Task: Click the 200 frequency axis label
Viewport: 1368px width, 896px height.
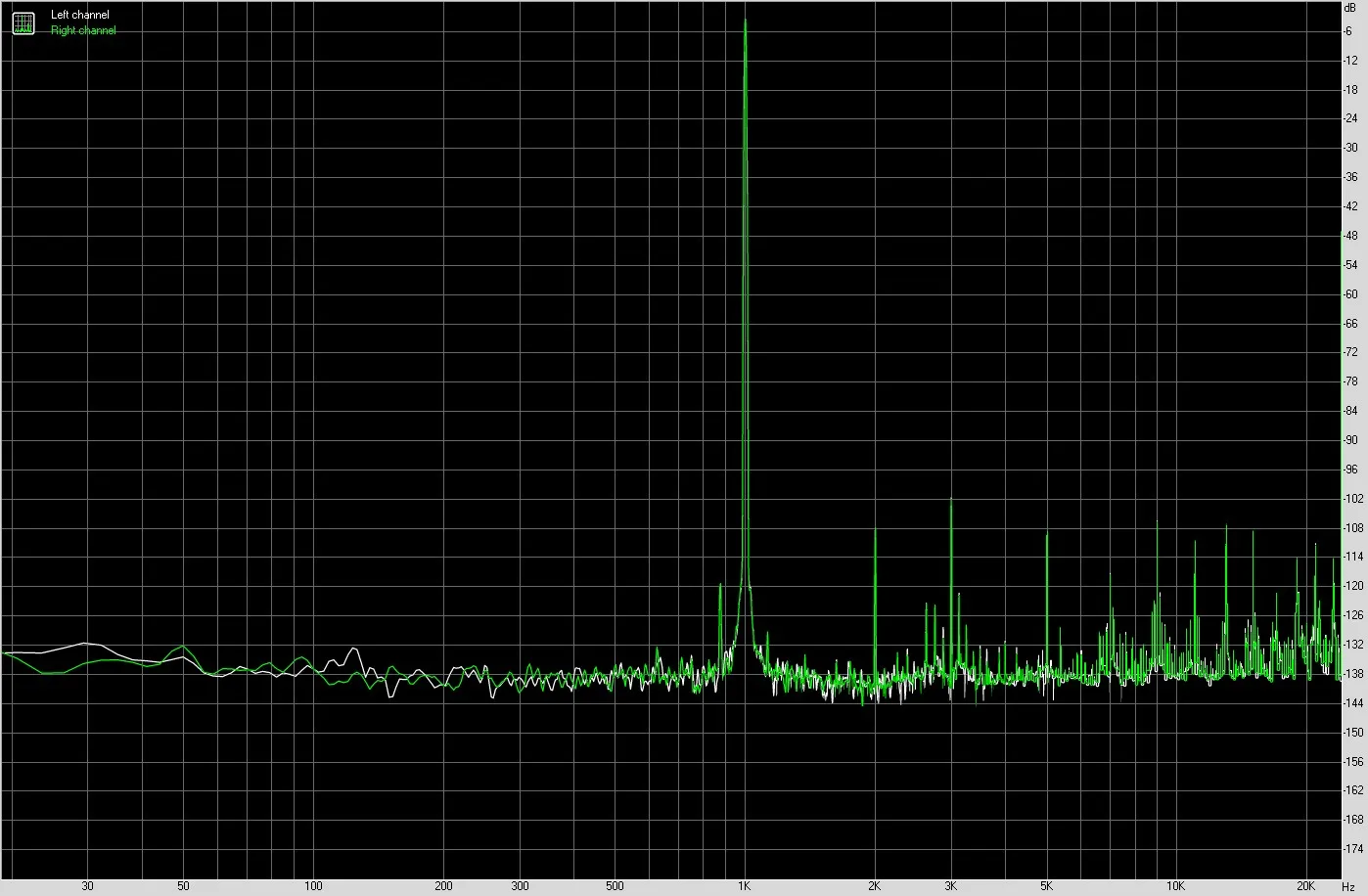Action: click(x=443, y=887)
